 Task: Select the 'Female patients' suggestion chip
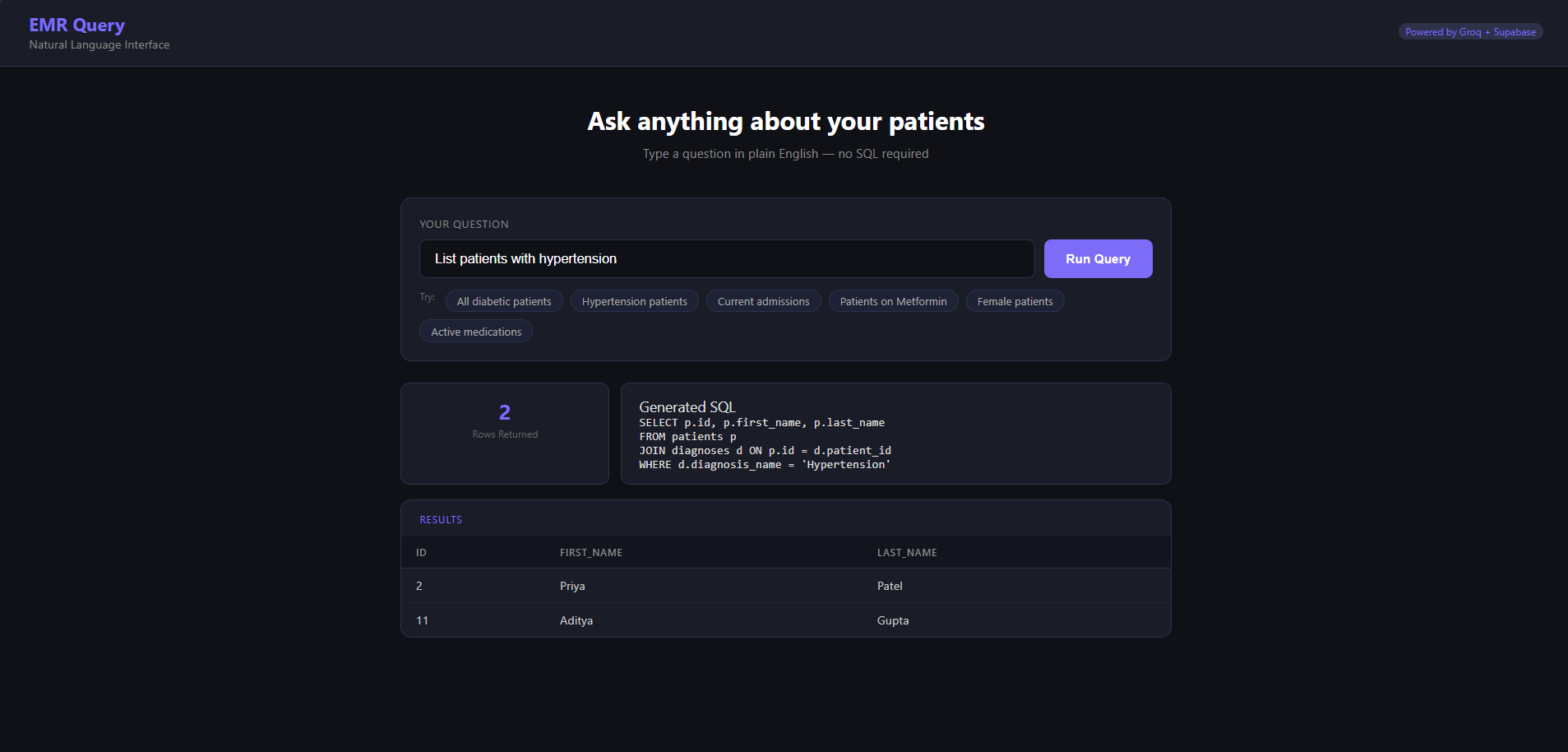[x=1015, y=301]
